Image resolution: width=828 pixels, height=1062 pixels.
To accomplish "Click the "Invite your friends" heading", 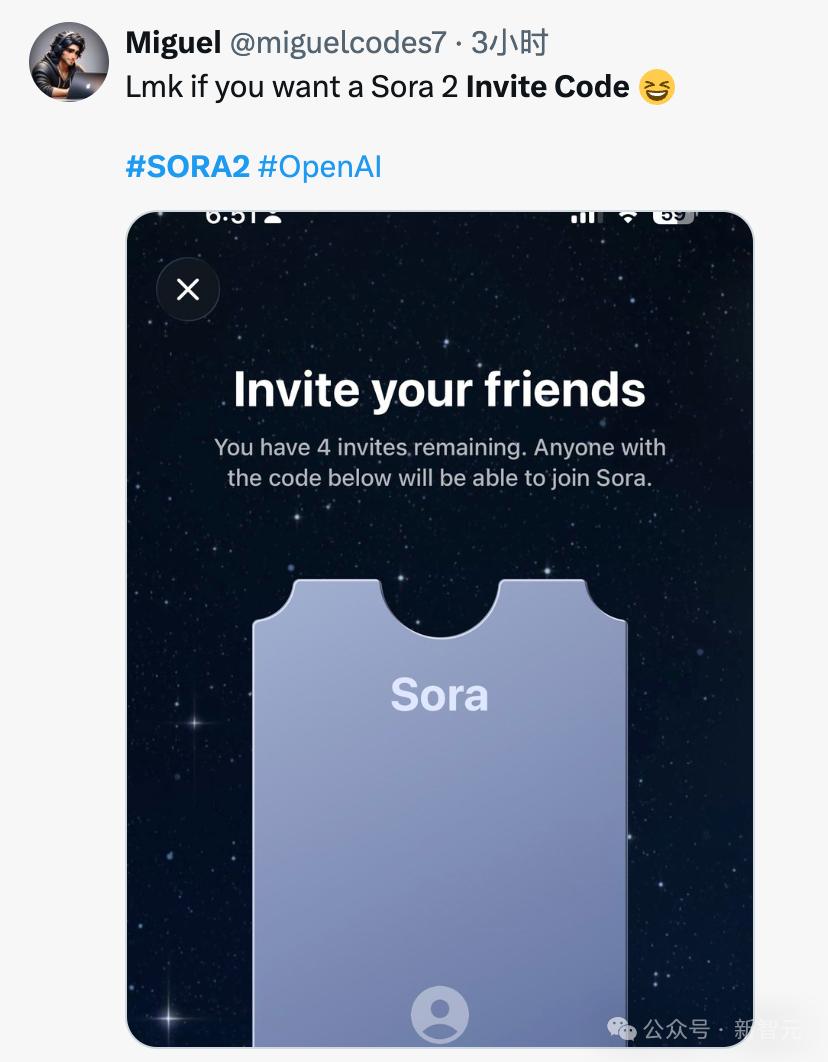I will point(439,389).
